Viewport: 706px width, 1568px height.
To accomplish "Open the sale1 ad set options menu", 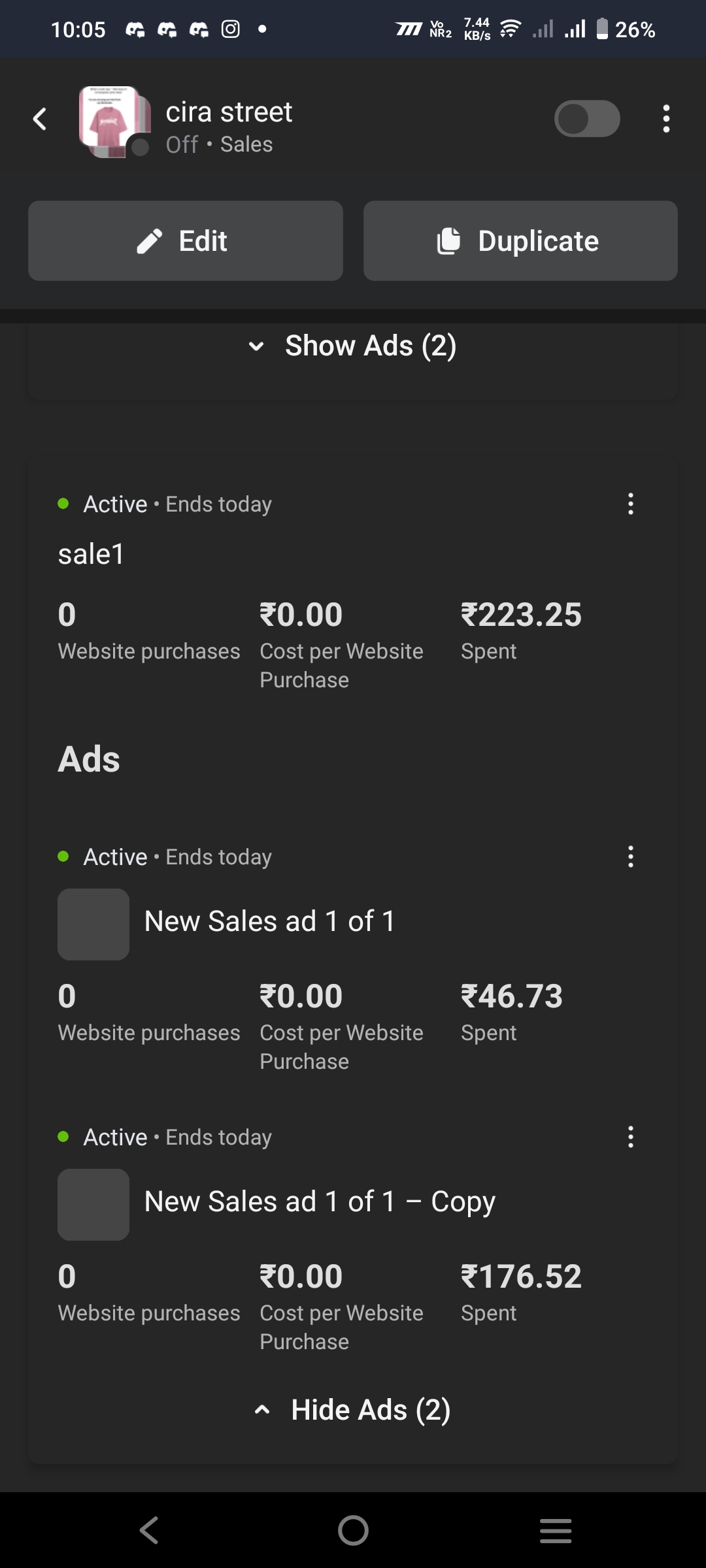I will [630, 504].
